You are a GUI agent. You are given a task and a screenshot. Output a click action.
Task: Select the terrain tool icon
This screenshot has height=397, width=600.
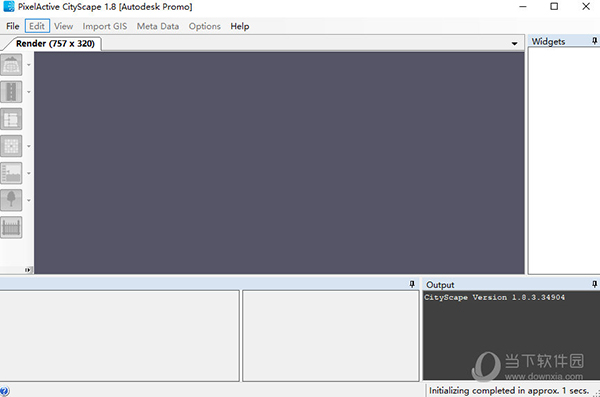(11, 64)
